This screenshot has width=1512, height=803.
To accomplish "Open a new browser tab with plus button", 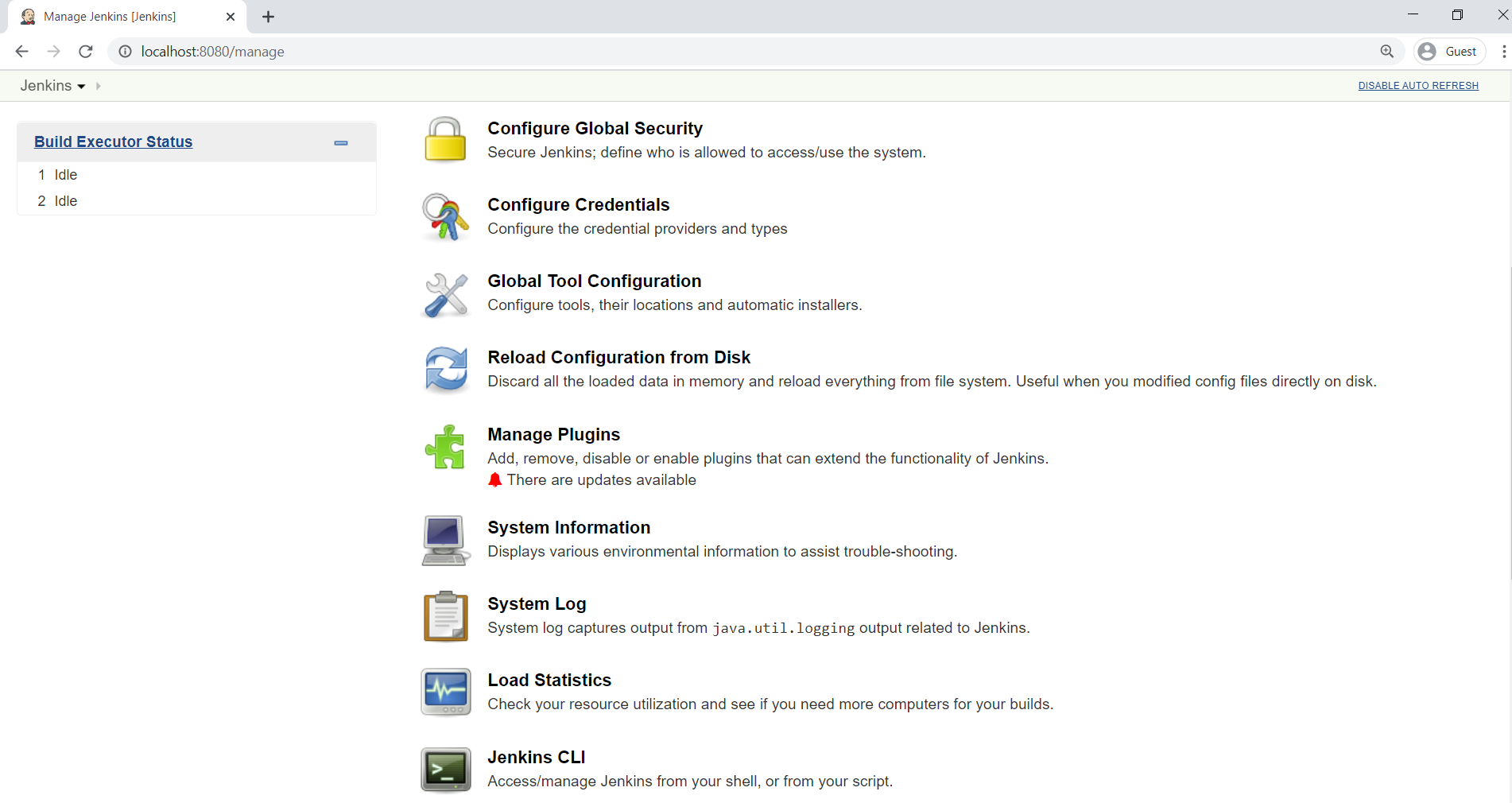I will pos(269,17).
